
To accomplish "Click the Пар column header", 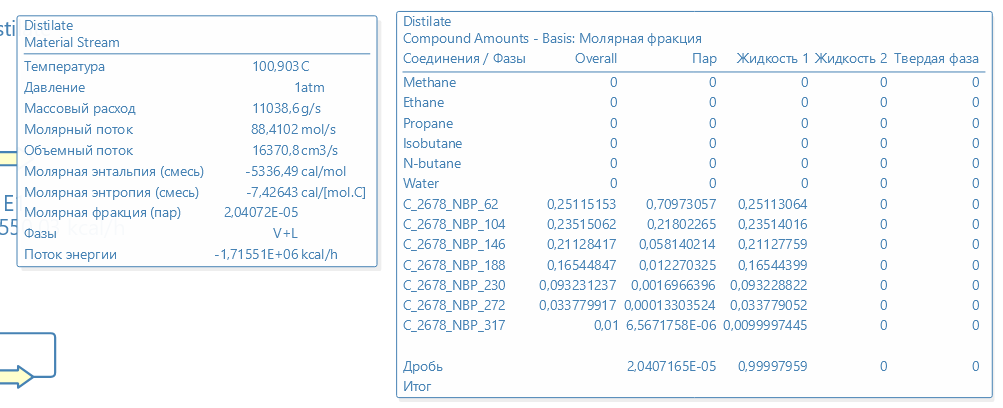I will (704, 59).
